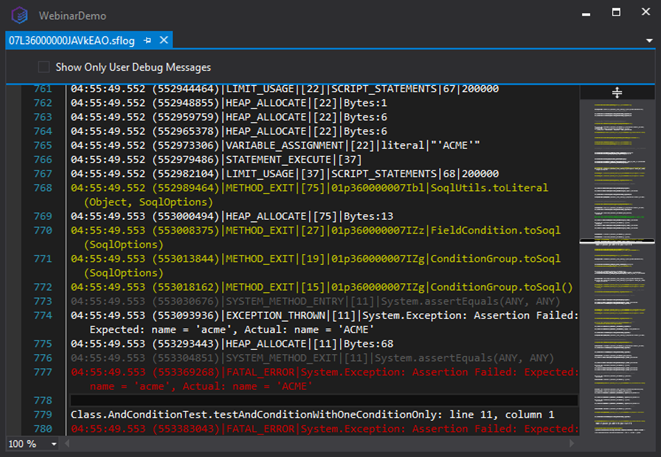This screenshot has width=661, height=458.
Task: Open the document tab list dropdown arrow
Action: [x=649, y=40]
